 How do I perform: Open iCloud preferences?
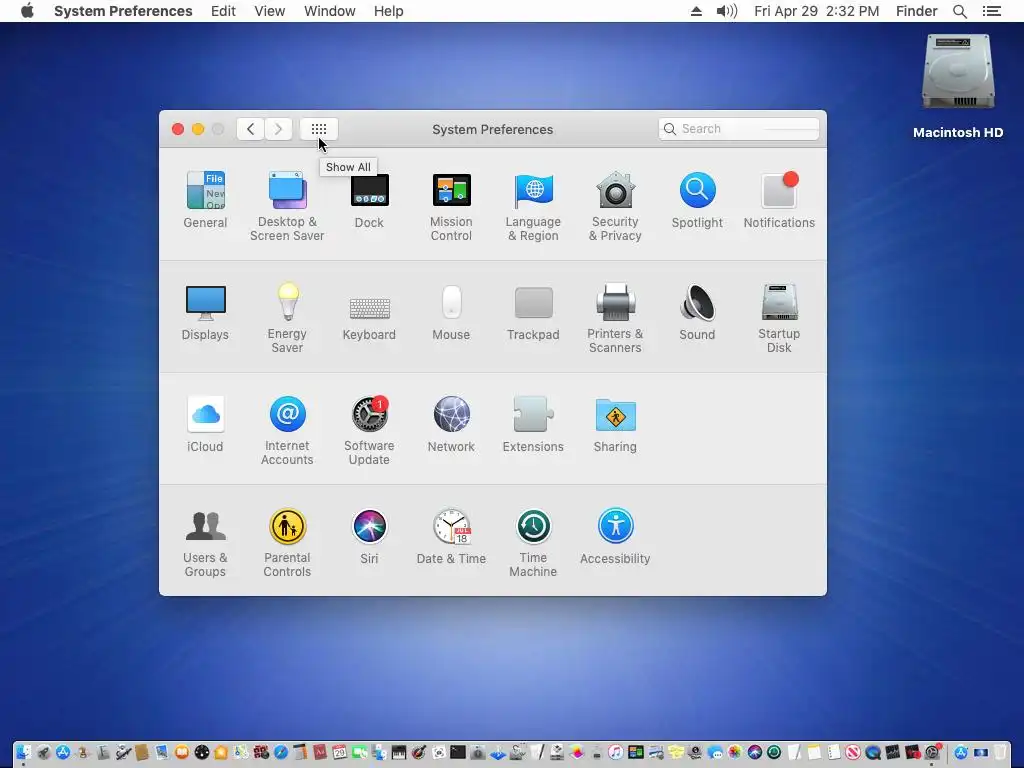tap(205, 424)
